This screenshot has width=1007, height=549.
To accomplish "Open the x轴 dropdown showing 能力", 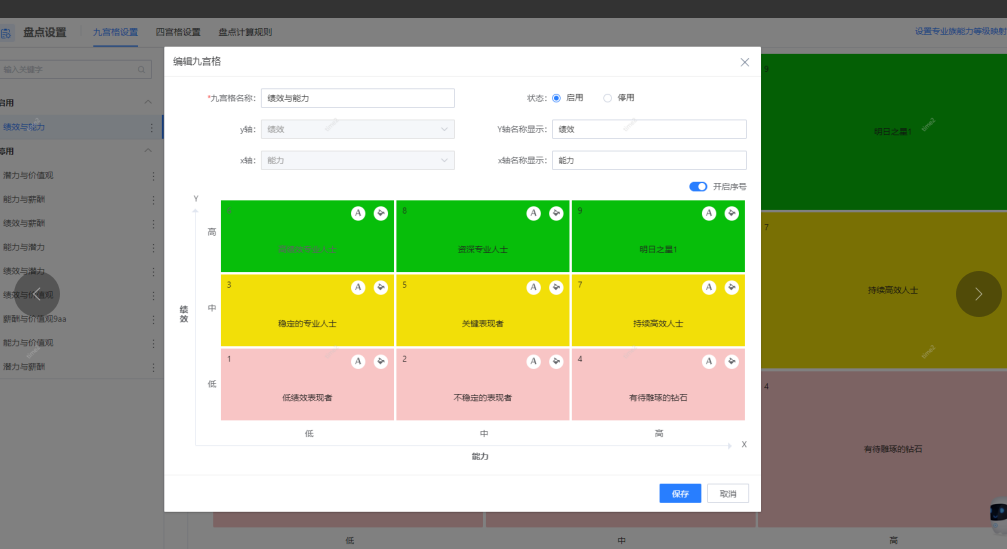I will click(x=357, y=160).
